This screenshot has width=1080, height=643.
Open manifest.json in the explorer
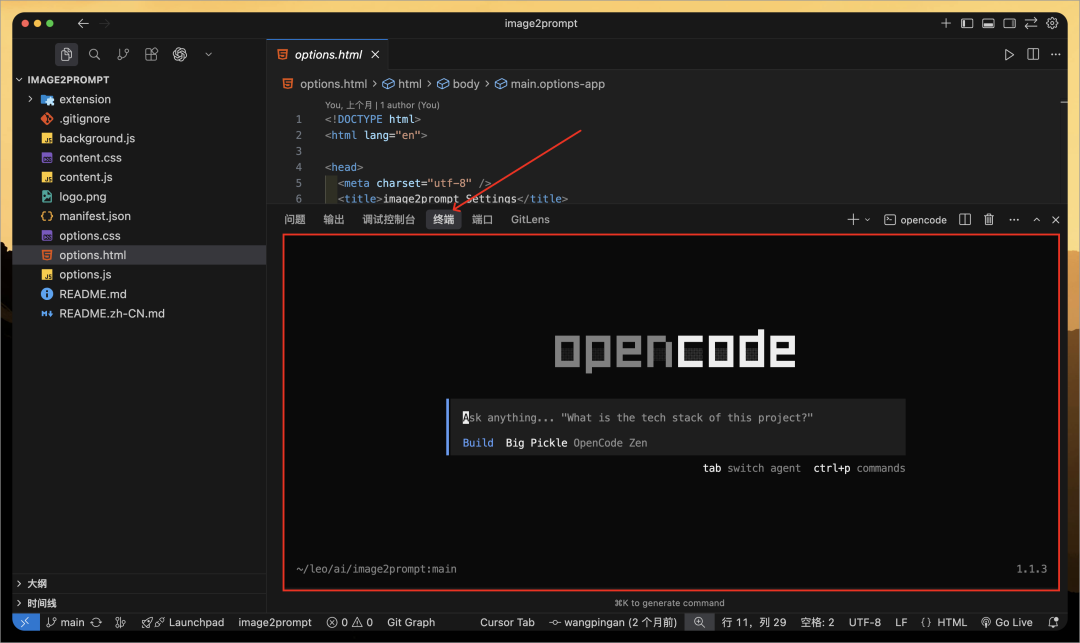[94, 216]
